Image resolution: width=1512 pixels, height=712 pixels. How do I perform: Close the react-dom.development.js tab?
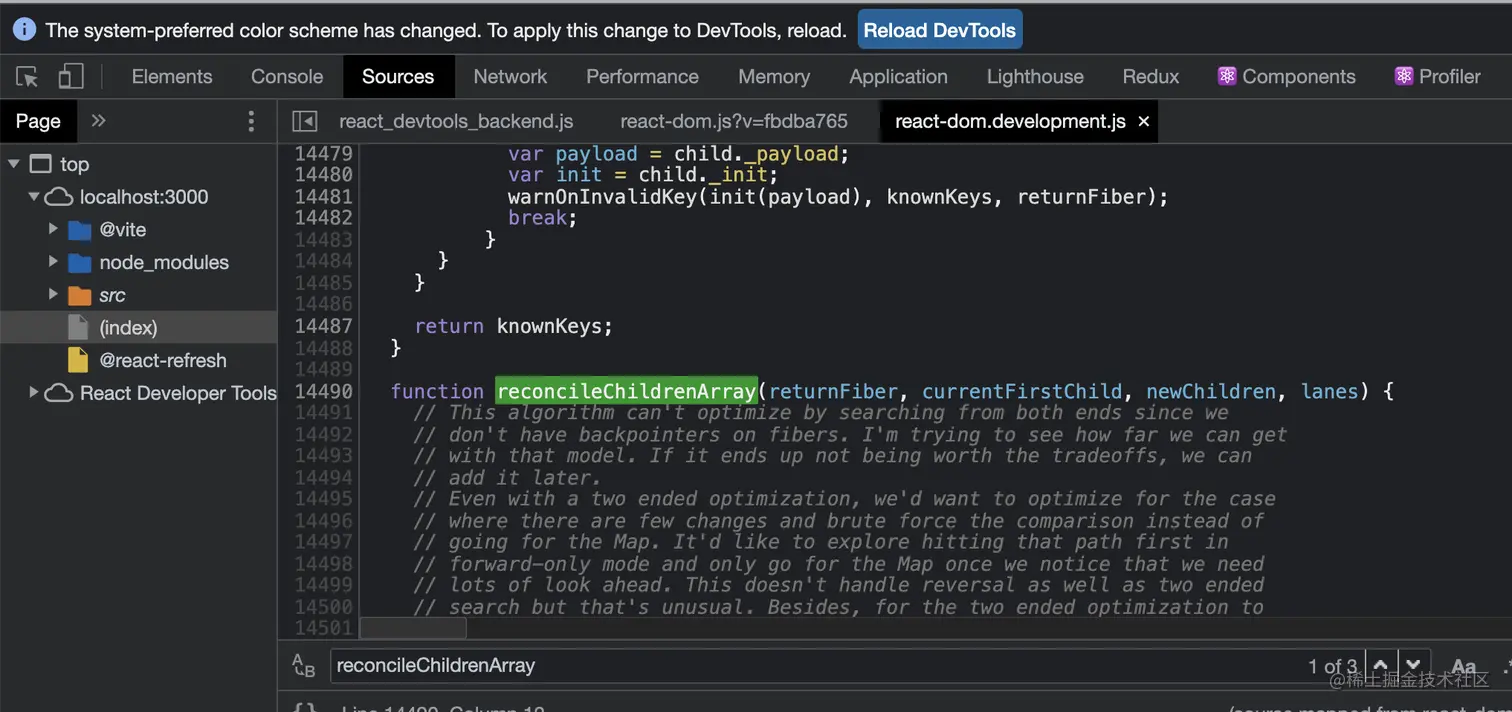(x=1144, y=121)
